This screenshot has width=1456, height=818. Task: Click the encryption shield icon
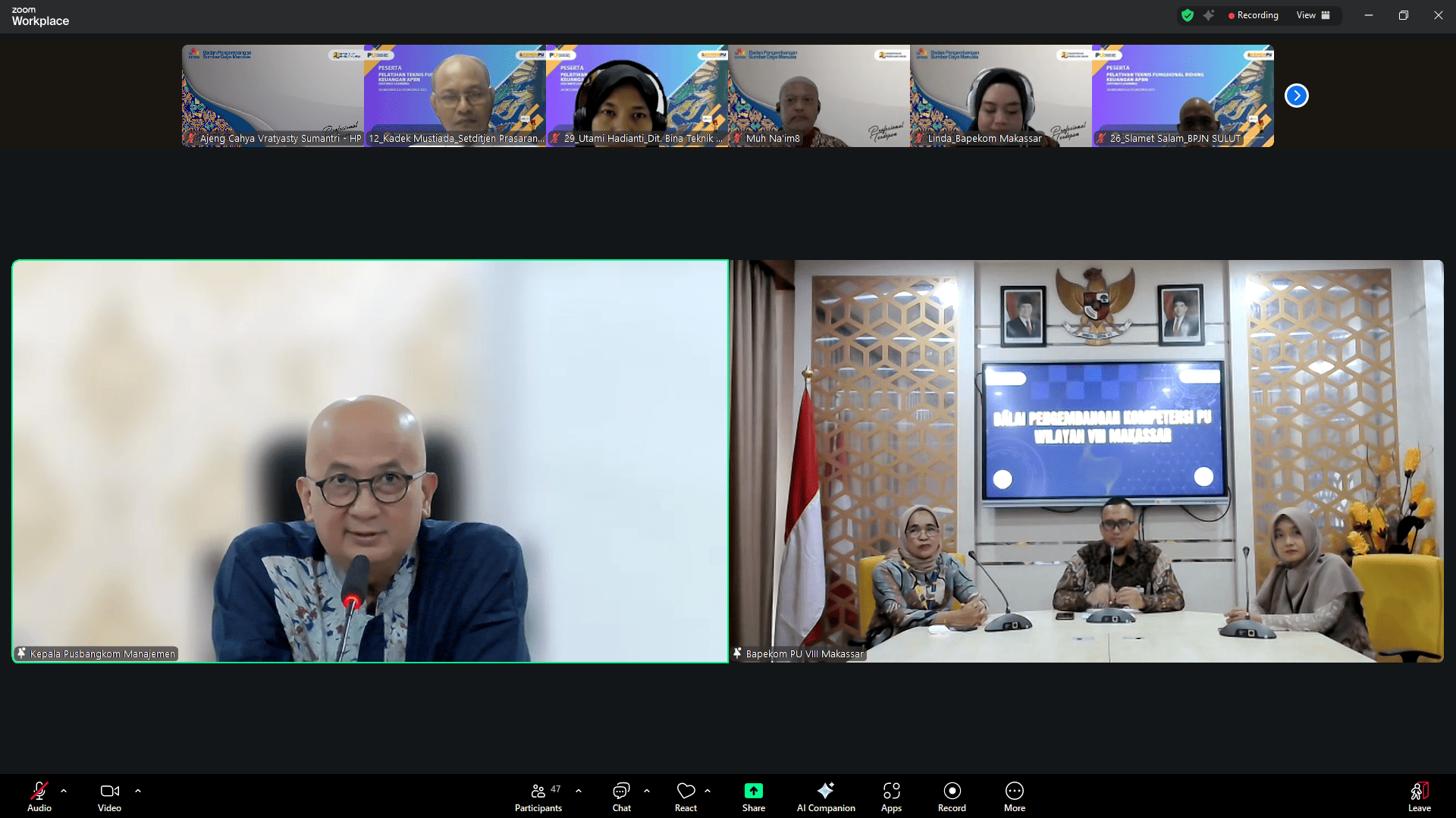point(1188,15)
